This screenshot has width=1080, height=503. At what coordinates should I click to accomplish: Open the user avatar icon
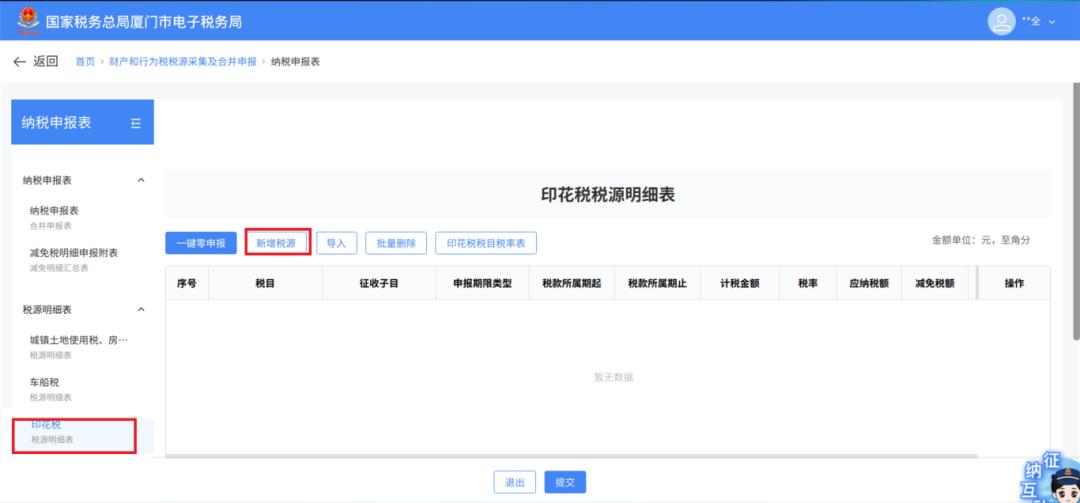(x=1001, y=21)
